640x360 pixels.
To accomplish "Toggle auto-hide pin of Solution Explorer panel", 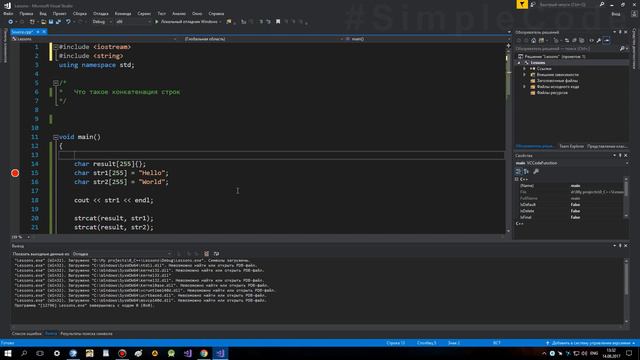I will pos(620,32).
